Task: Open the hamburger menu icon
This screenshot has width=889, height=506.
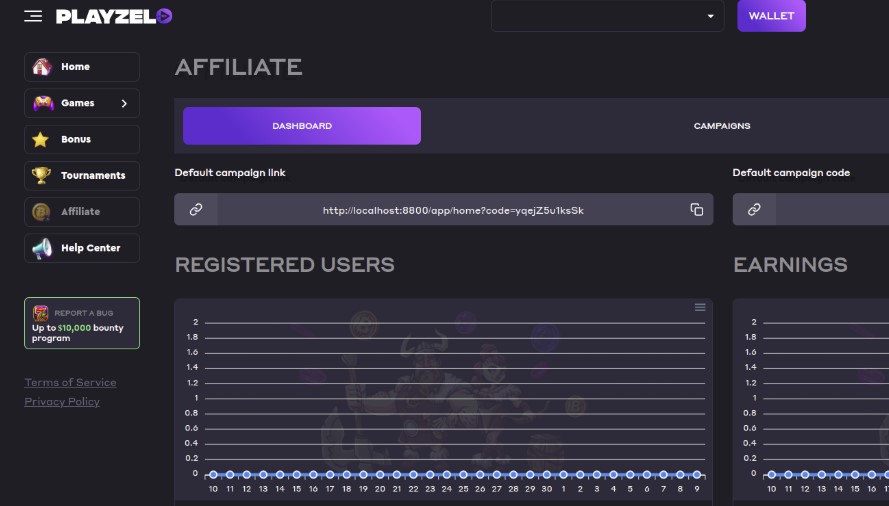Action: 33,16
